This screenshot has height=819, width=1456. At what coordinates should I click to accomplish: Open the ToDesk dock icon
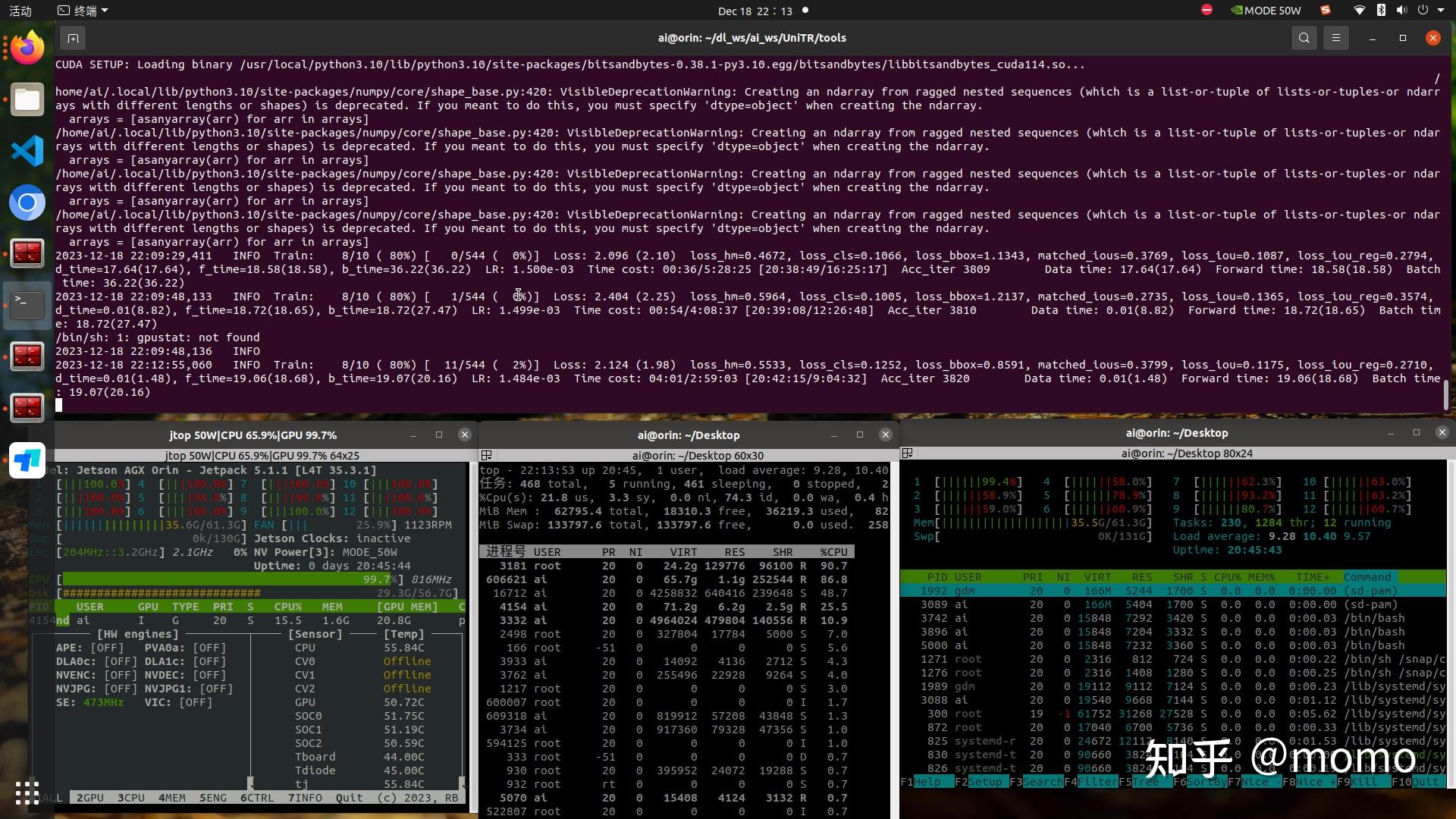point(27,460)
